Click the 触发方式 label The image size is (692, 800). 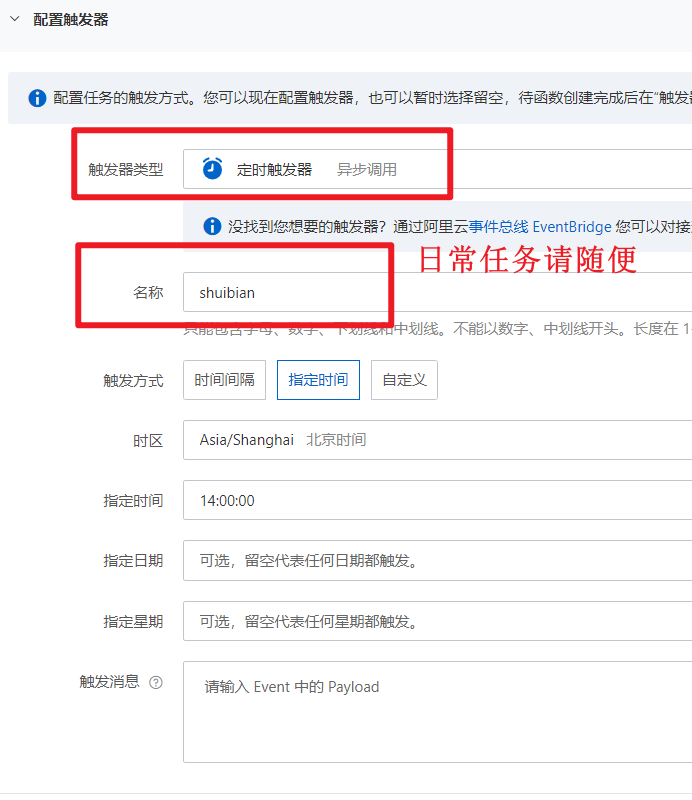coord(133,381)
